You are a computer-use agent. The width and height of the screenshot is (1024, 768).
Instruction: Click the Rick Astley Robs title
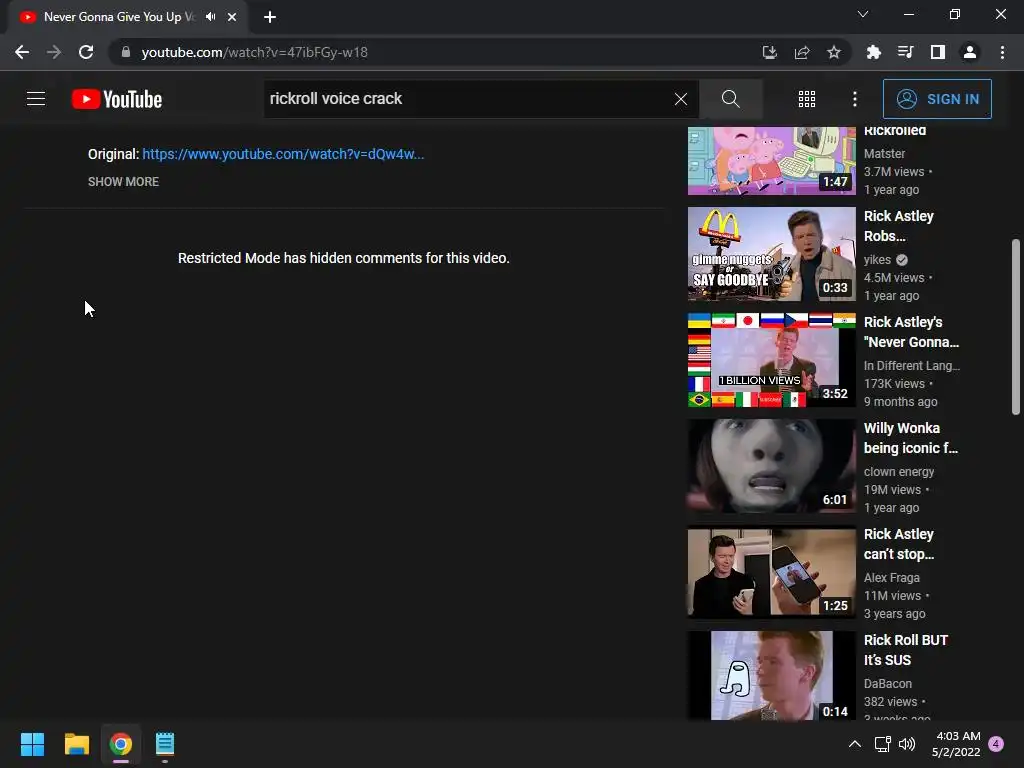click(x=899, y=226)
